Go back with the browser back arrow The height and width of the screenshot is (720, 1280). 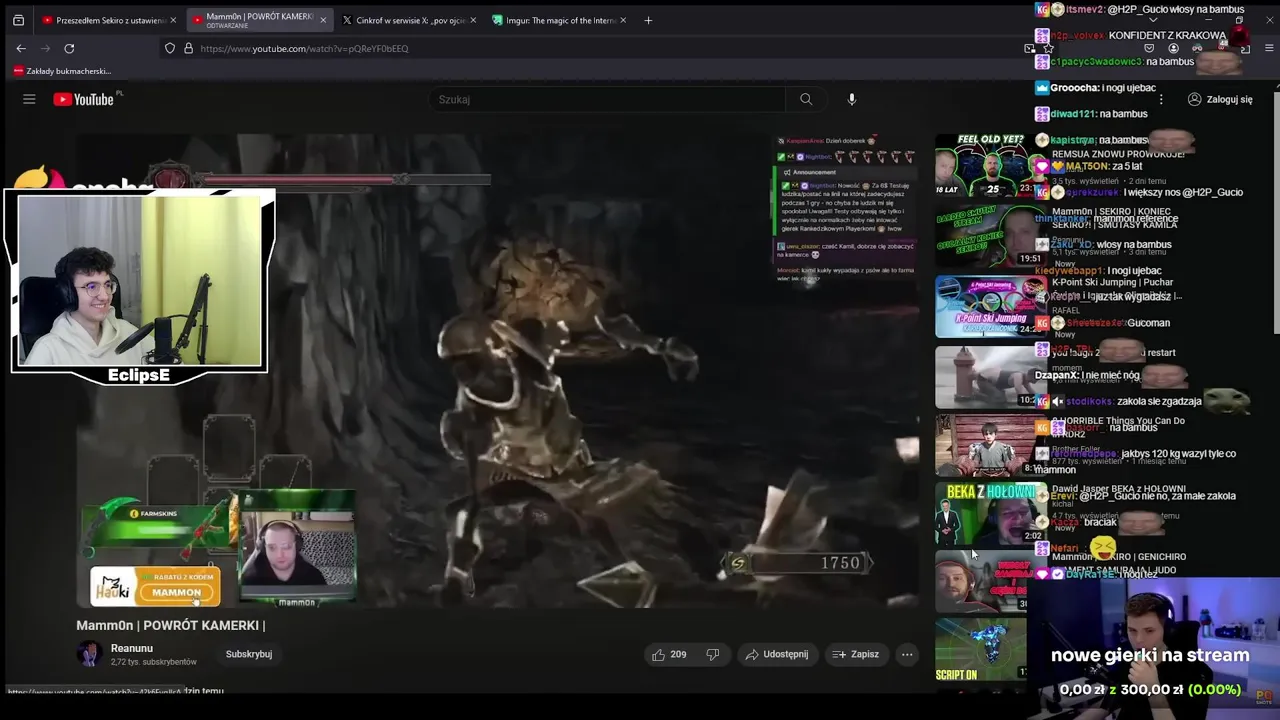(x=21, y=48)
